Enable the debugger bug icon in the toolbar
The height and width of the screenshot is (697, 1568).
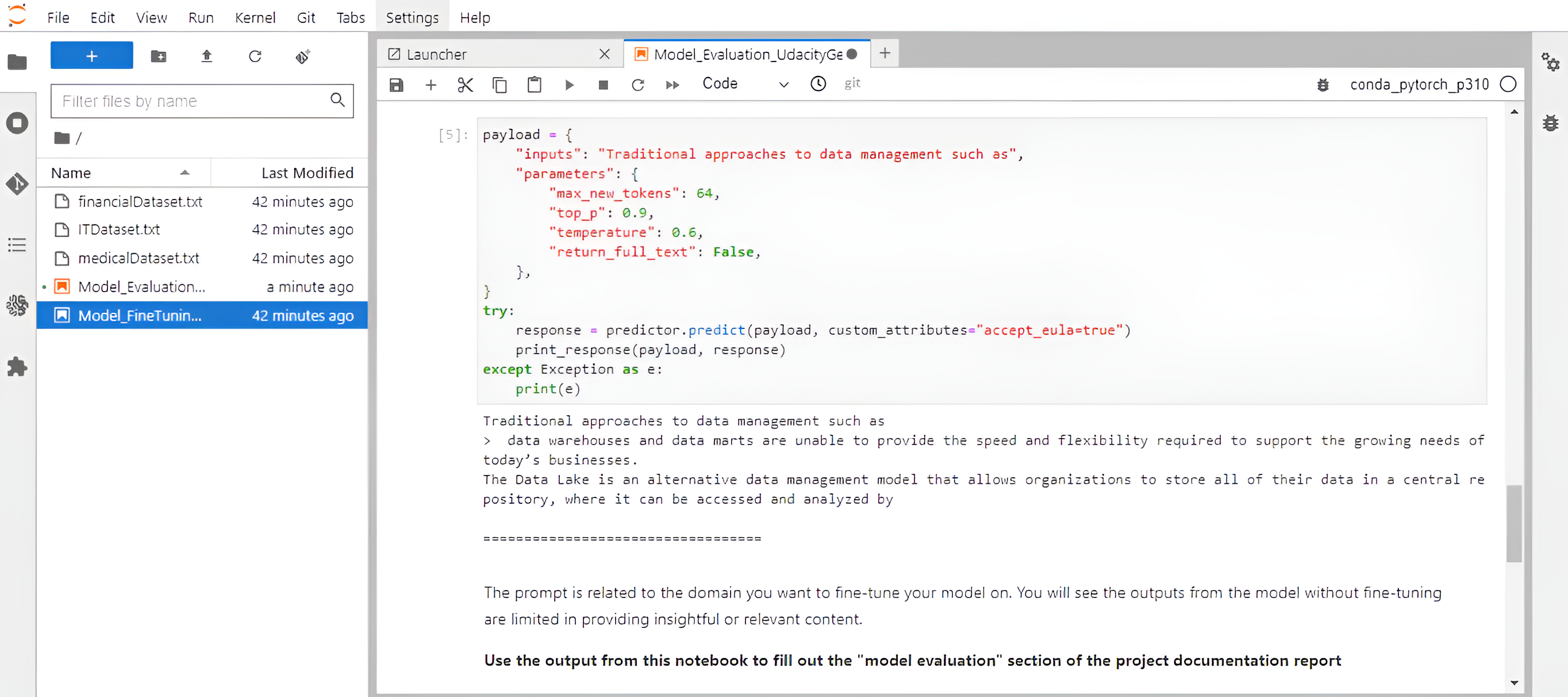1322,85
